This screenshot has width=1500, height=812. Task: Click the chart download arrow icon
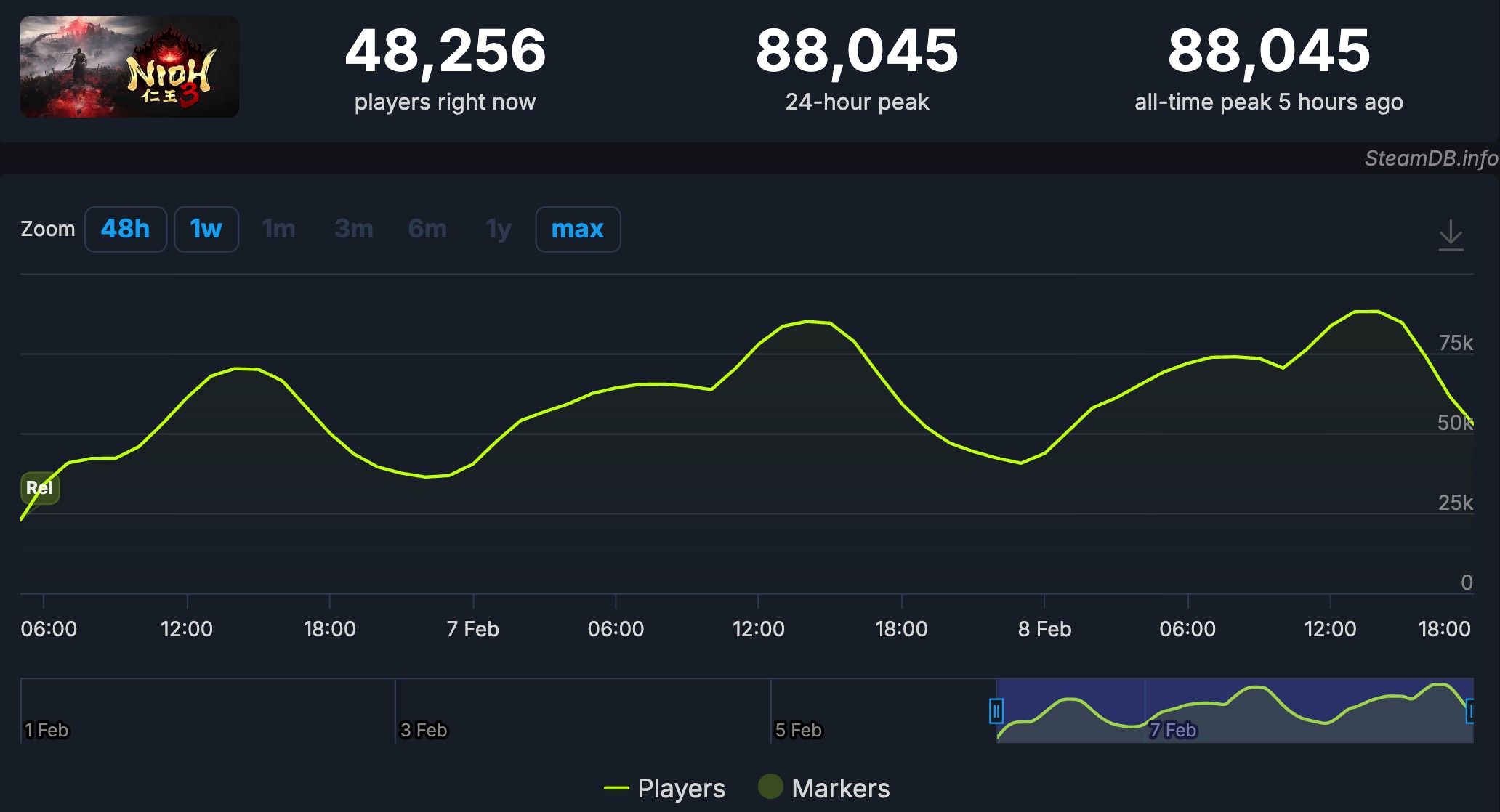1451,235
